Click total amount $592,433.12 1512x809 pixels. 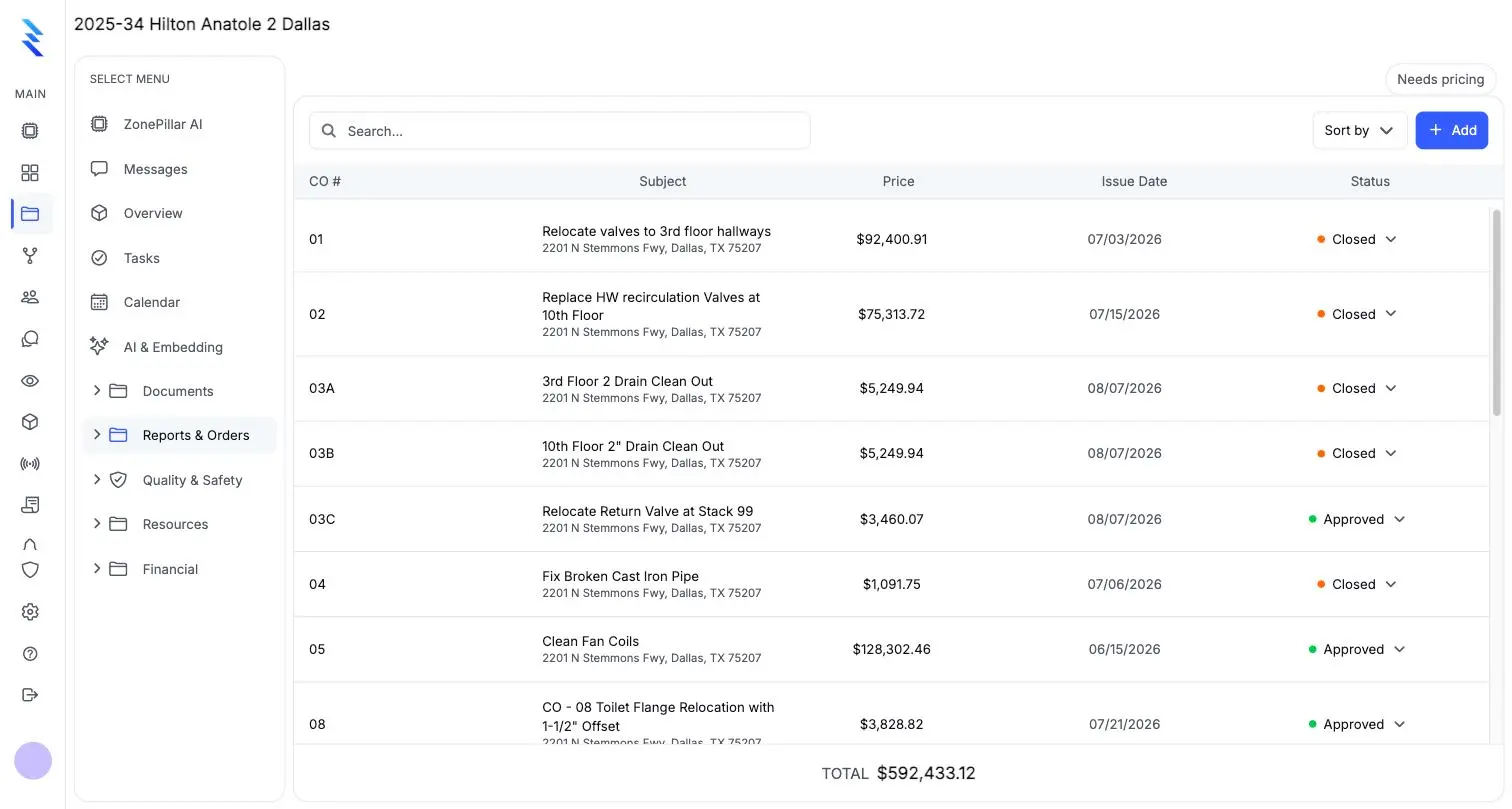pyautogui.click(x=926, y=773)
